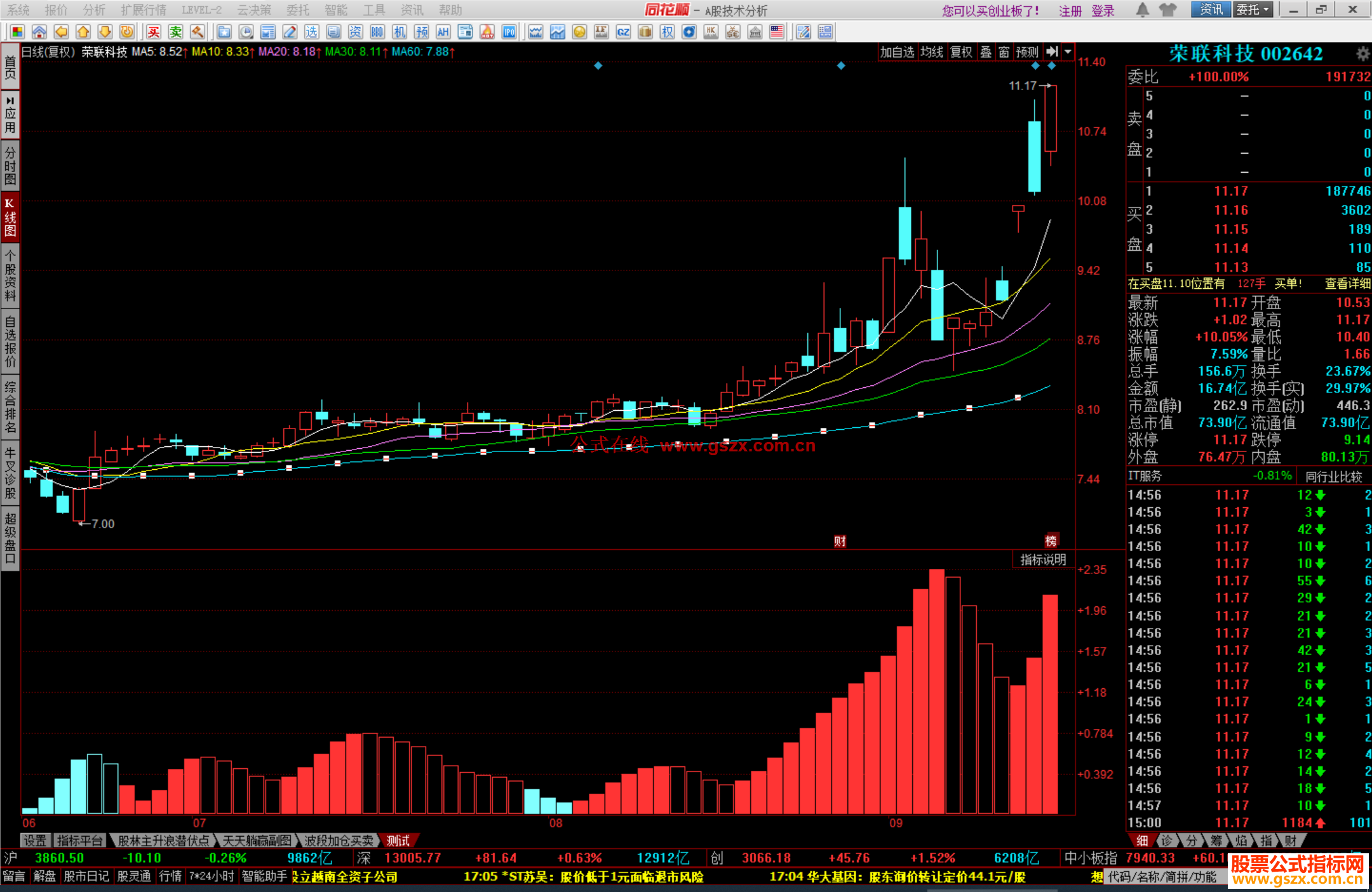The height and width of the screenshot is (892, 1372).
Task: Toggle 复权 price adjustment button
Action: point(961,52)
